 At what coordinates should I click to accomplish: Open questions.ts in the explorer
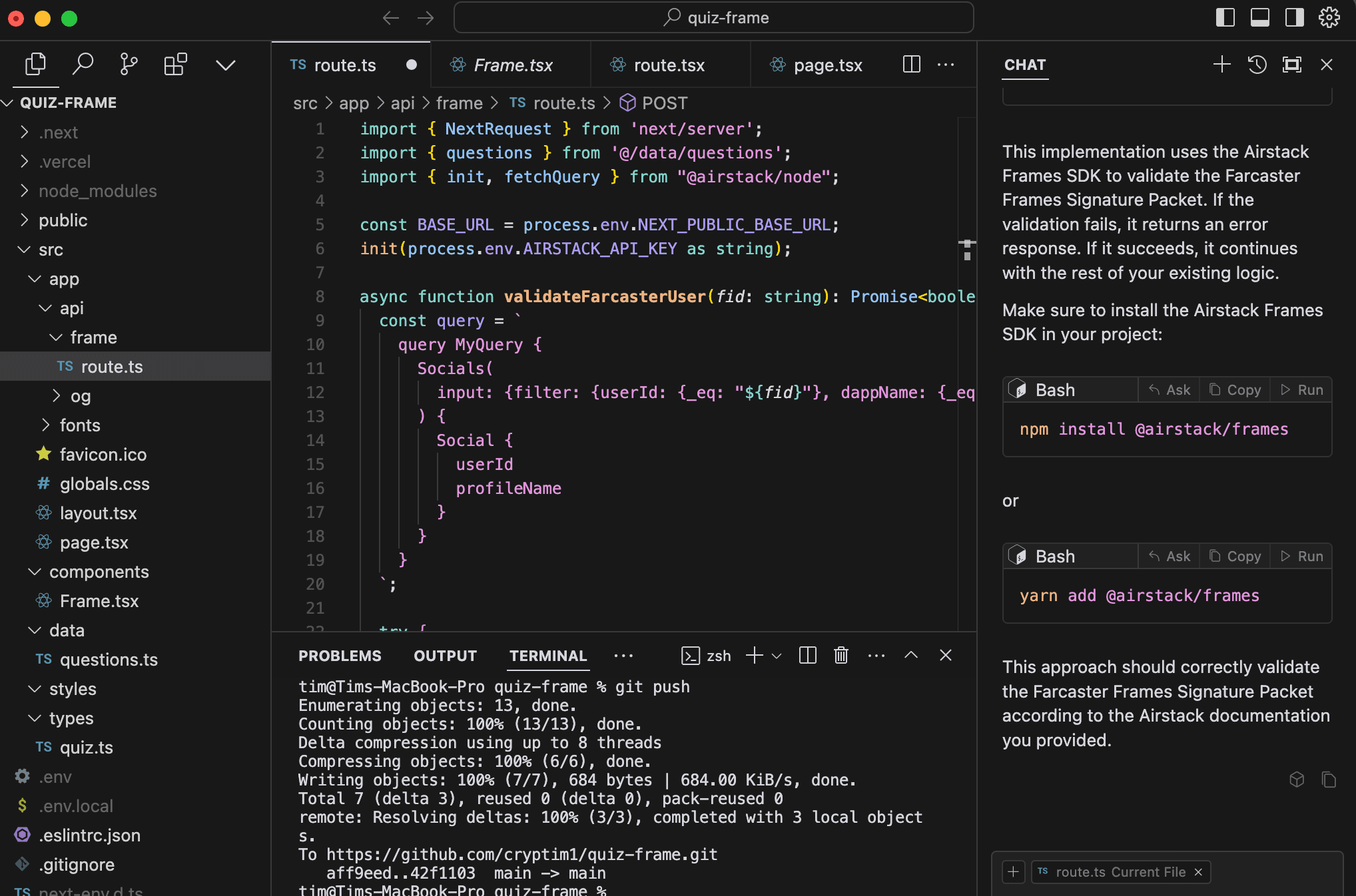pos(135,660)
